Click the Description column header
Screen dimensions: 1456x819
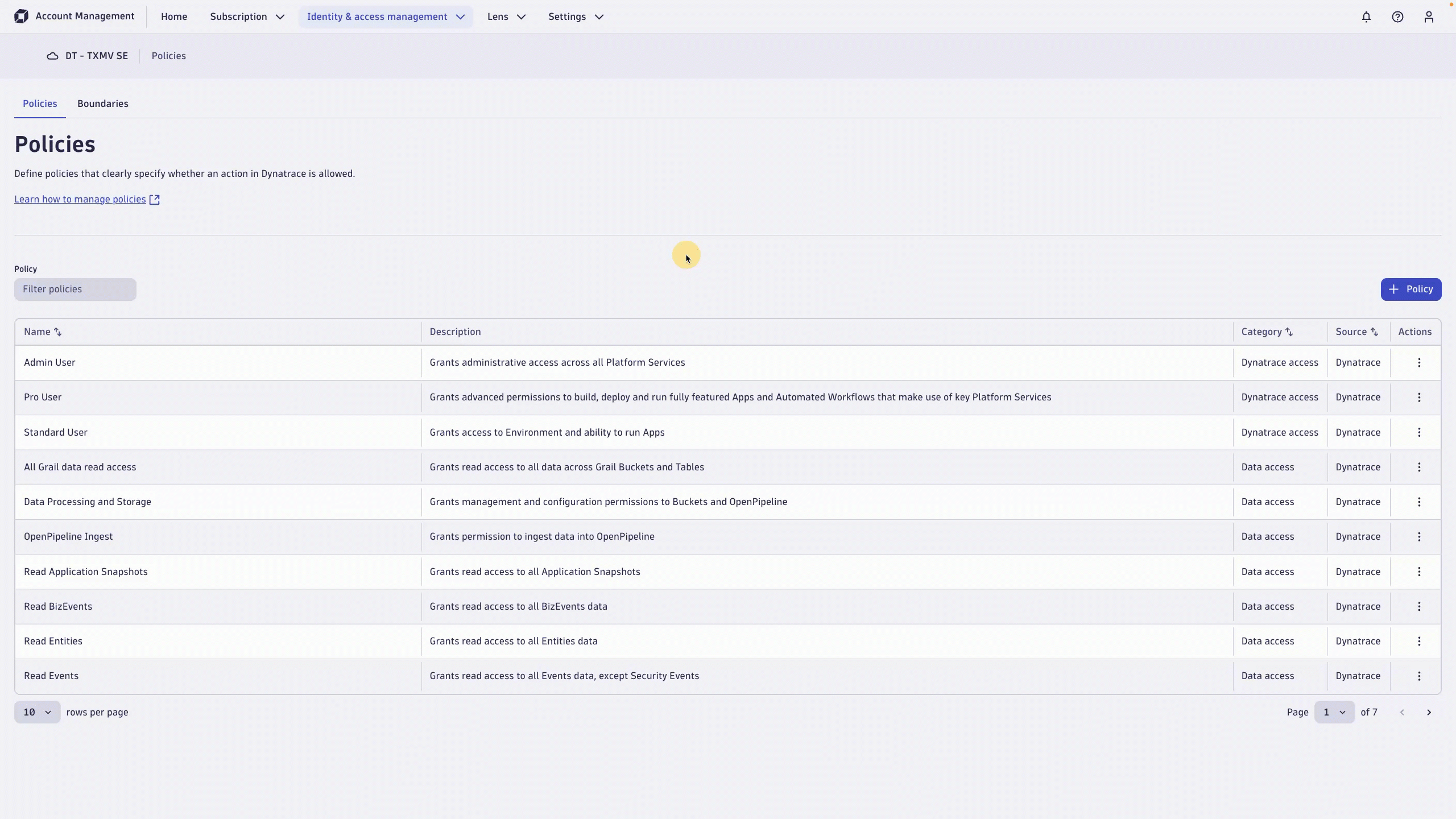coord(456,332)
